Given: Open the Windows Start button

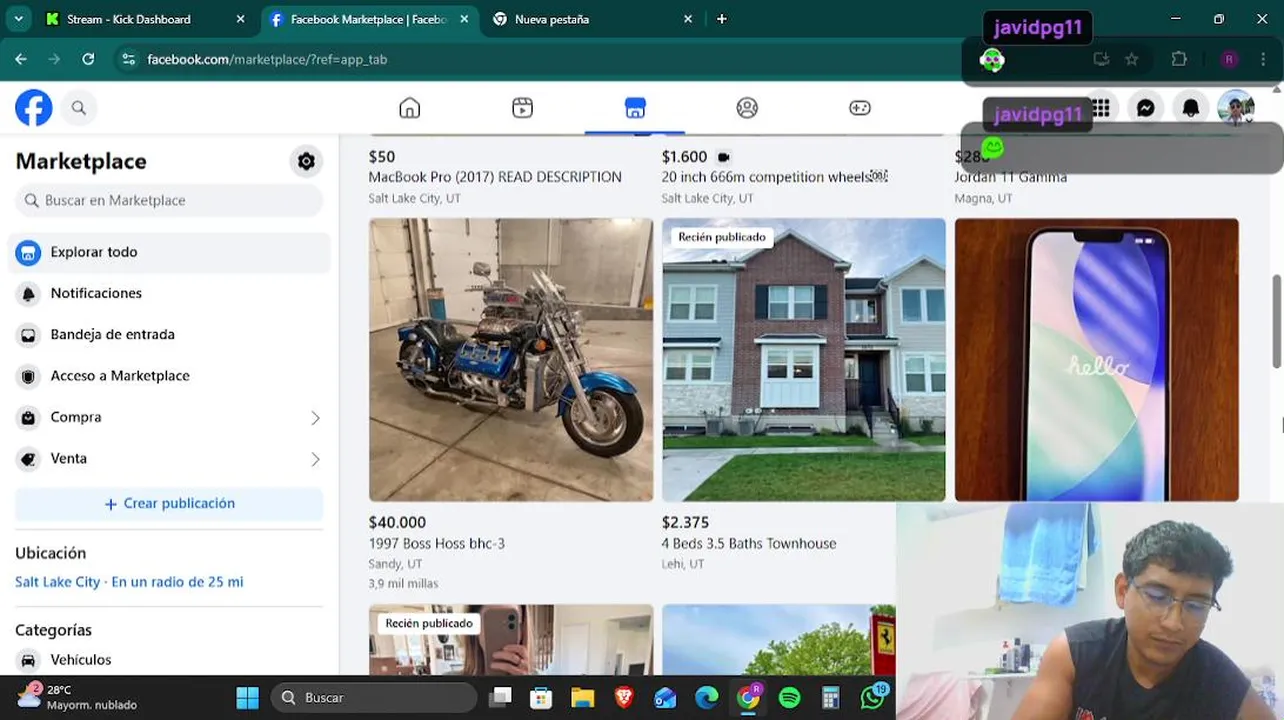Looking at the screenshot, I should [247, 697].
